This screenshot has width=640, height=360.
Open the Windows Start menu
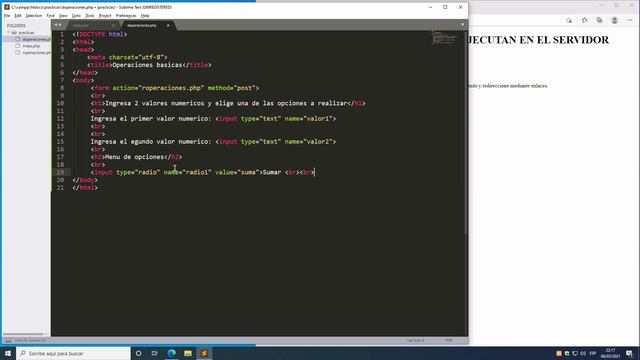8,353
